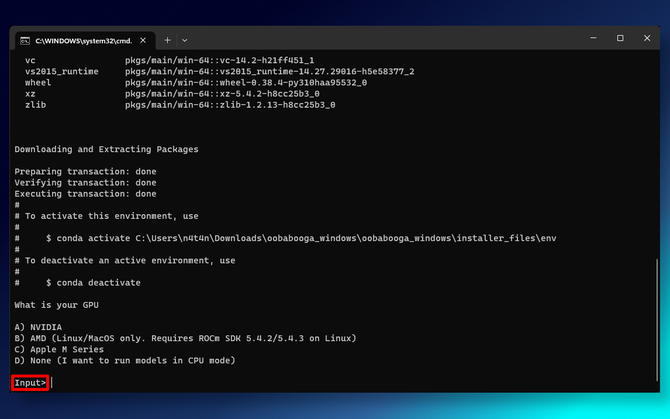Expand the new tab profile dropdown chevron
Screen dimensions: 670x419
coord(185,41)
